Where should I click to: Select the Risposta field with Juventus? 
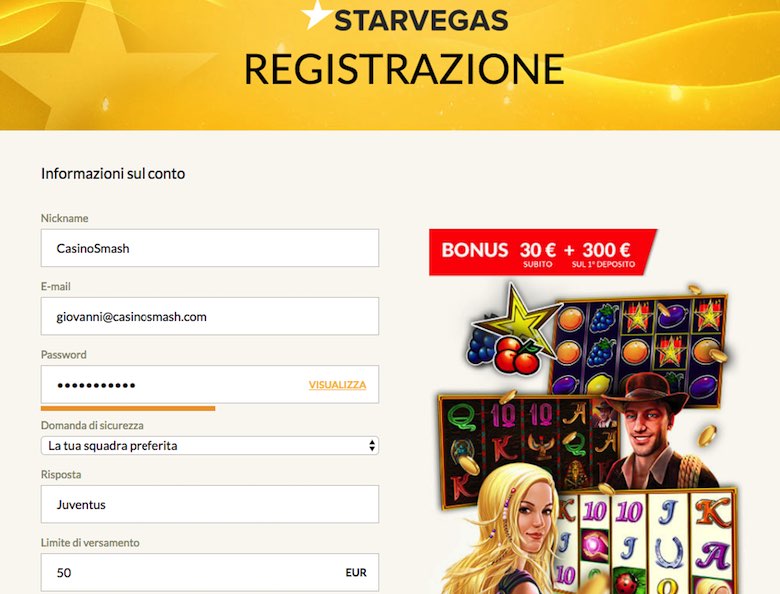click(x=209, y=504)
